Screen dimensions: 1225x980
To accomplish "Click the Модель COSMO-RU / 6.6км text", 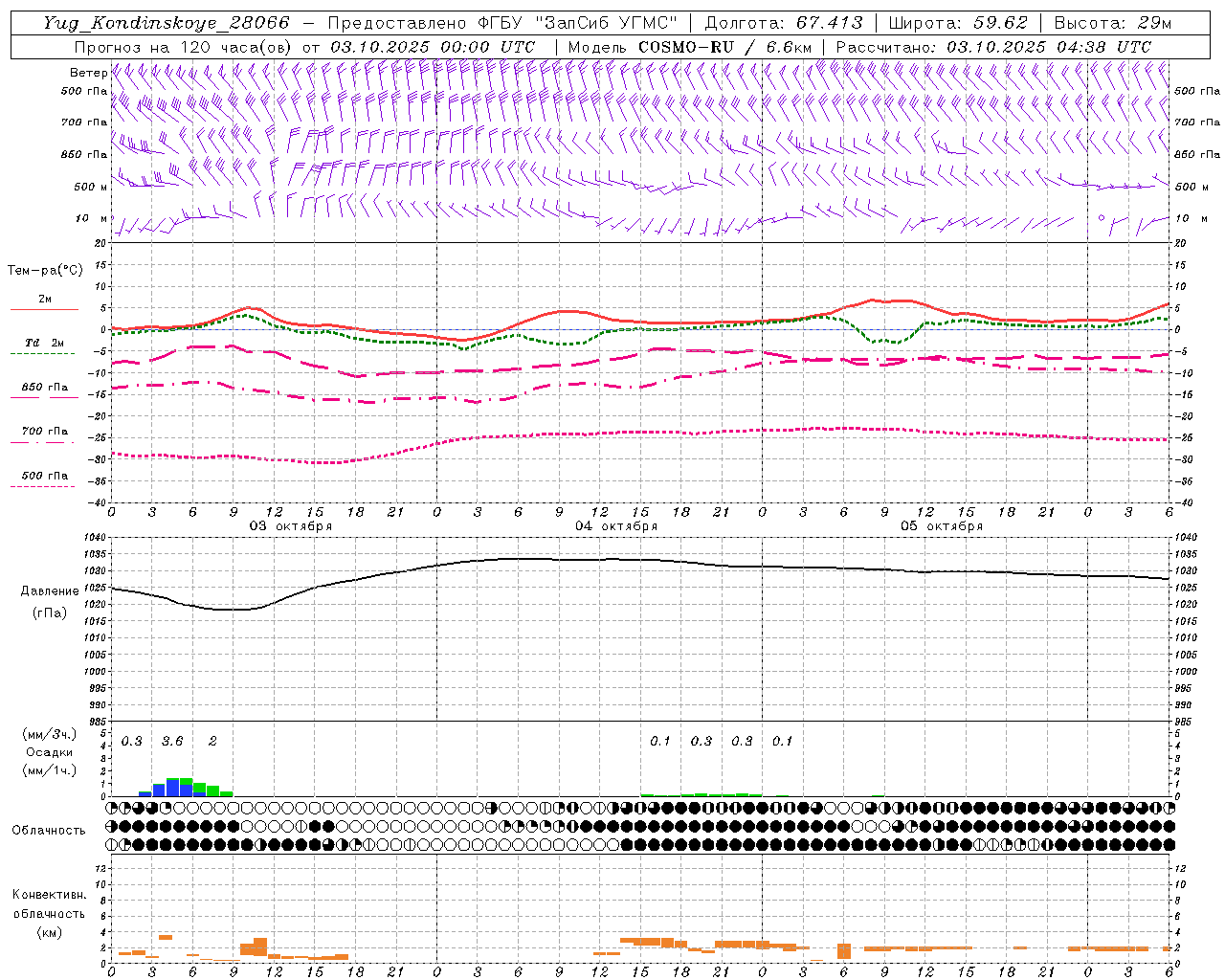I will [690, 47].
